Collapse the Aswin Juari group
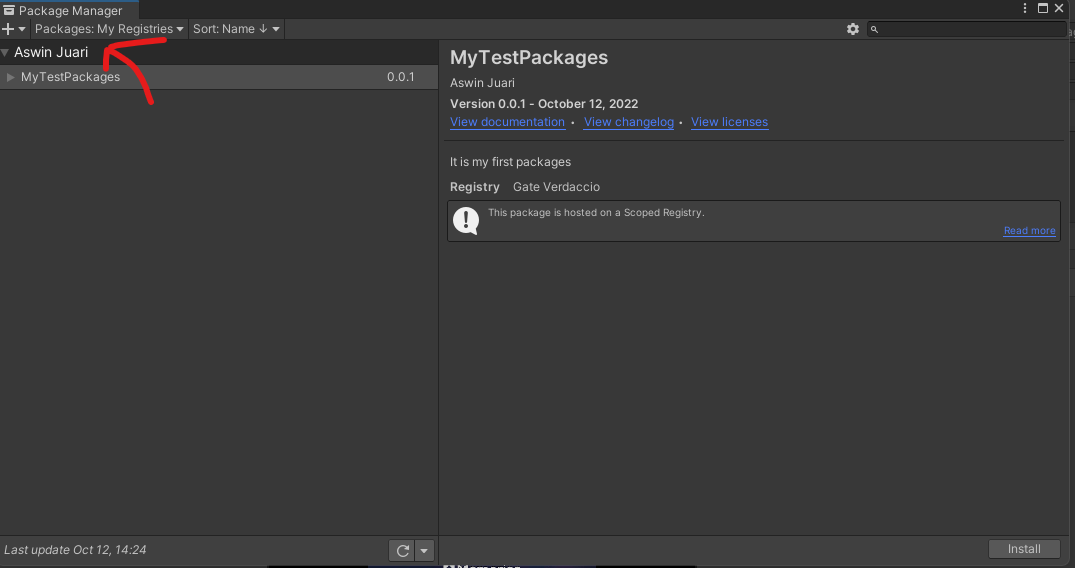 pos(6,52)
